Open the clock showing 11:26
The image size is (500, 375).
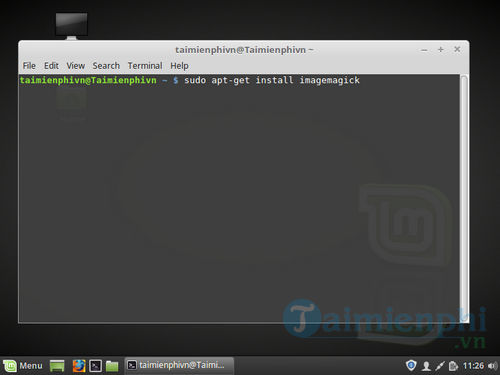coord(473,366)
